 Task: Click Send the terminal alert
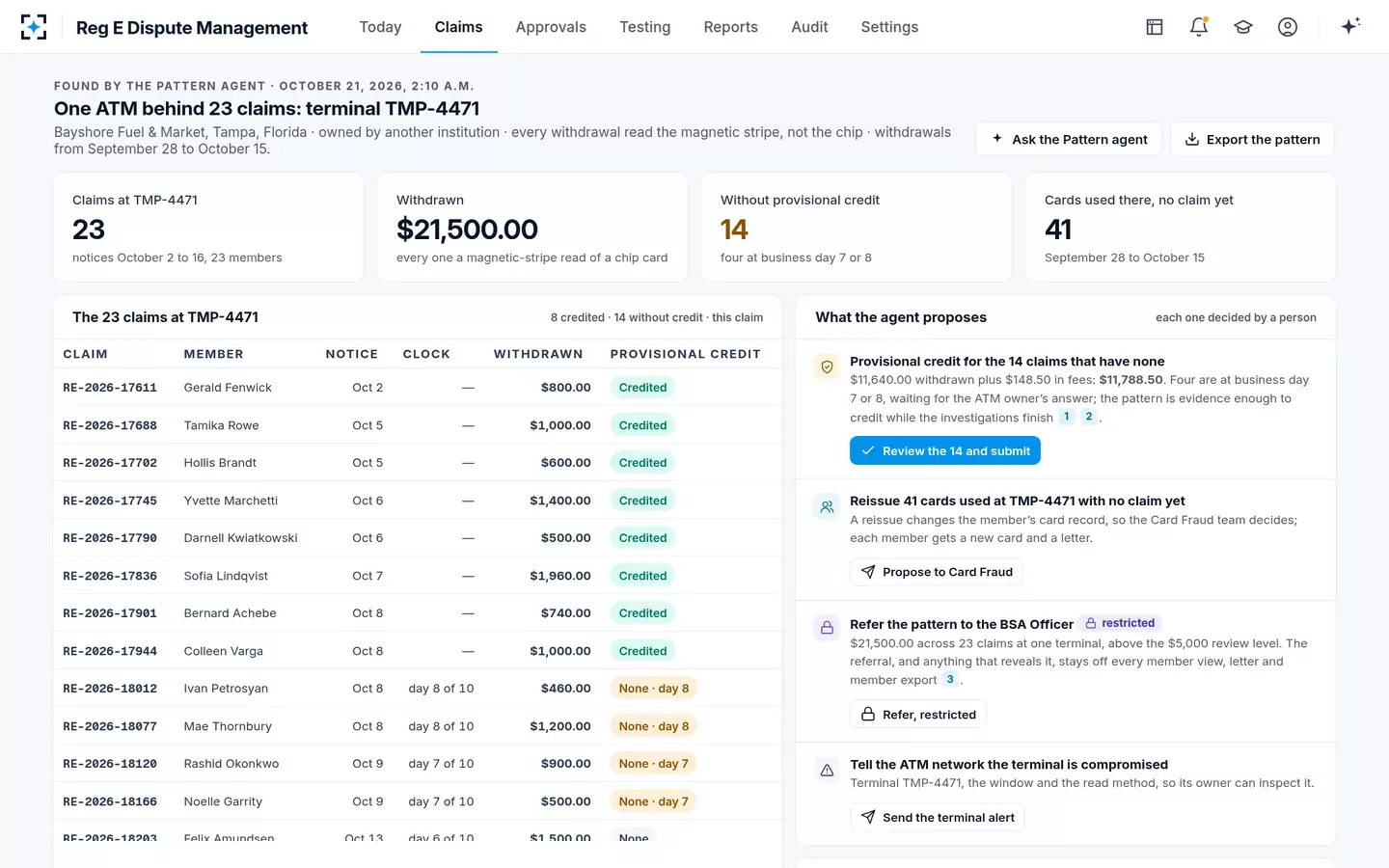pyautogui.click(x=938, y=817)
